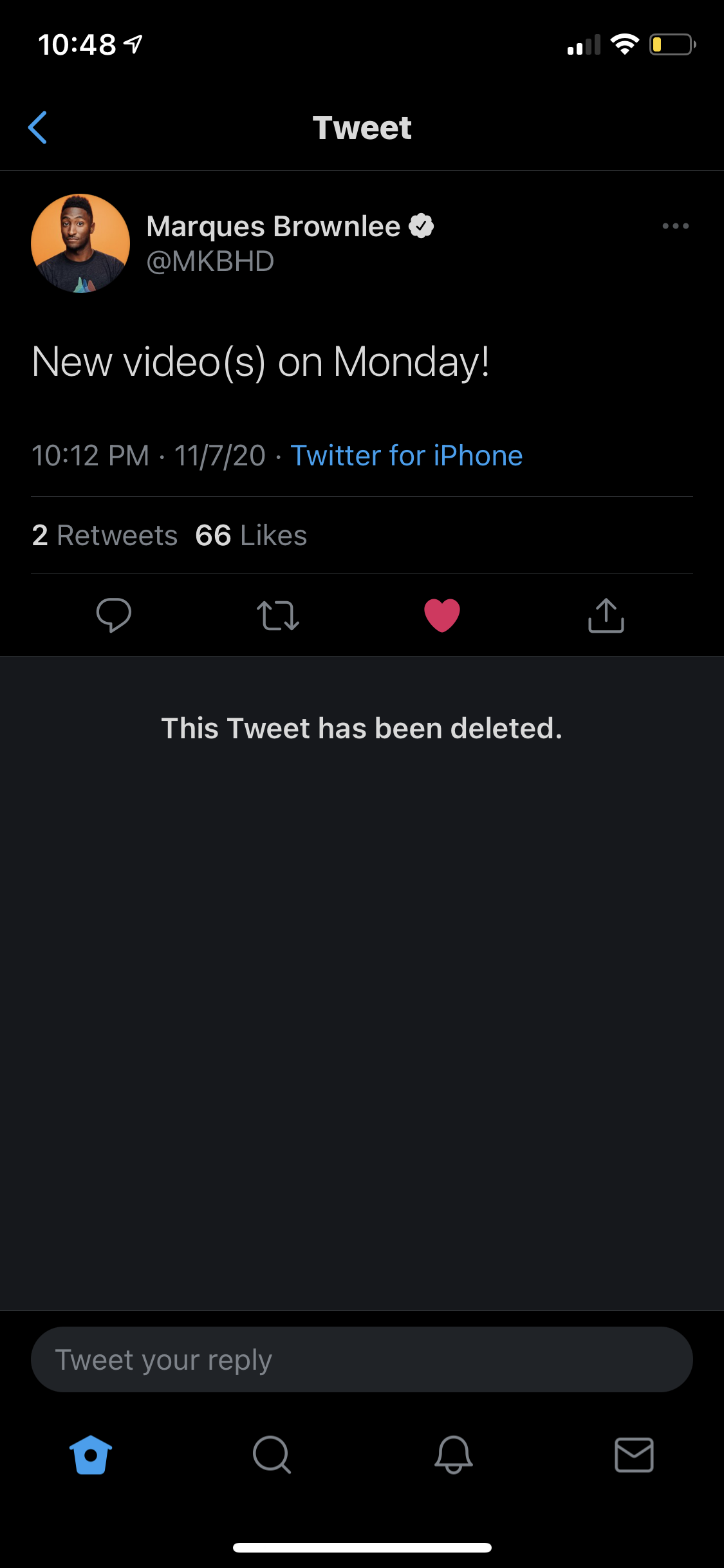Tap the battery indicator in status bar
Screen dimensions: 724x1568
(x=673, y=44)
